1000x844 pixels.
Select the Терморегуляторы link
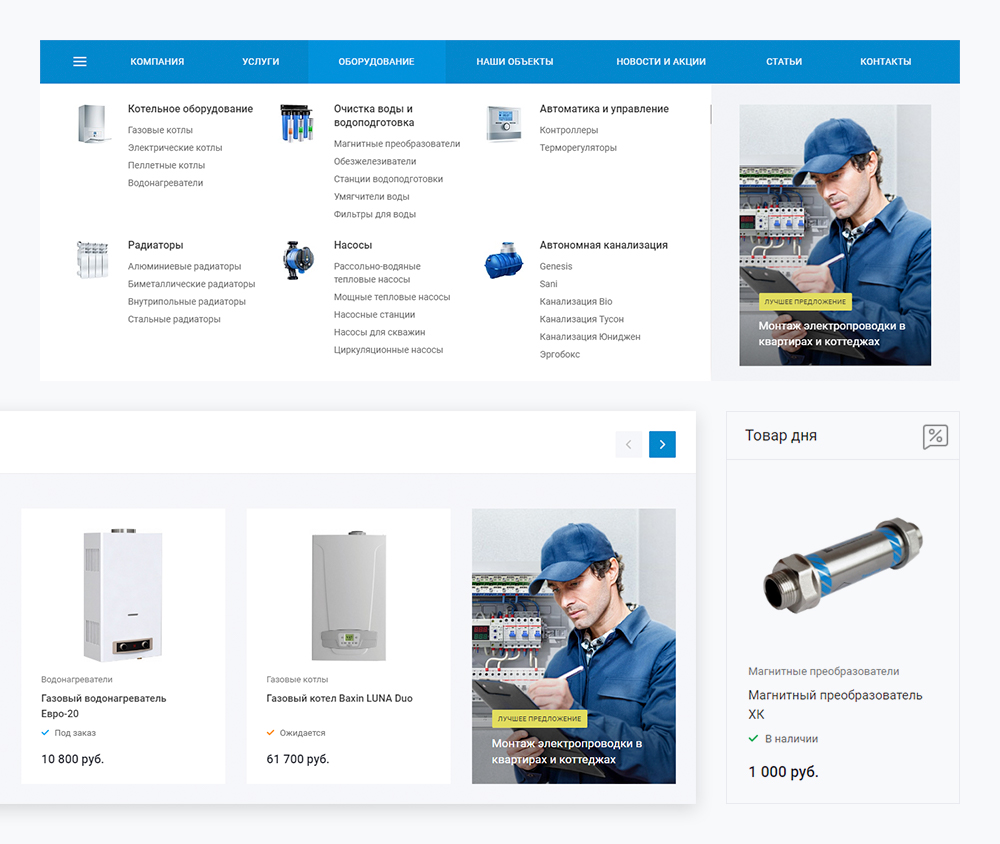[578, 148]
